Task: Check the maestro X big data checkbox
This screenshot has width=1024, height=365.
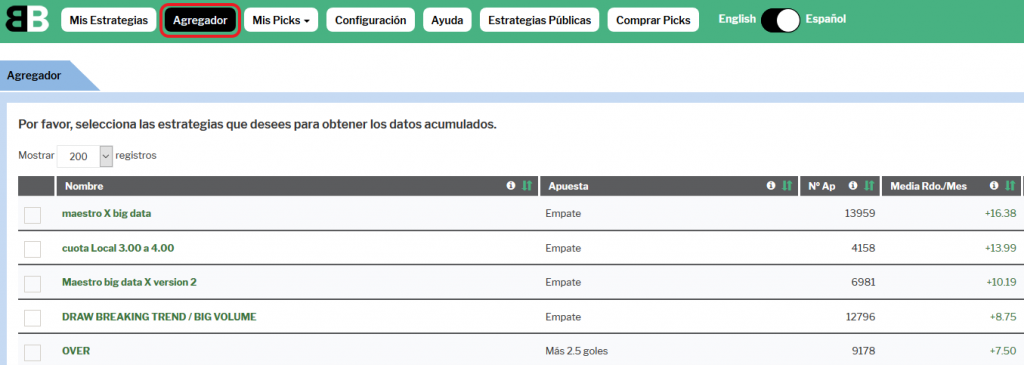Action: [x=33, y=214]
